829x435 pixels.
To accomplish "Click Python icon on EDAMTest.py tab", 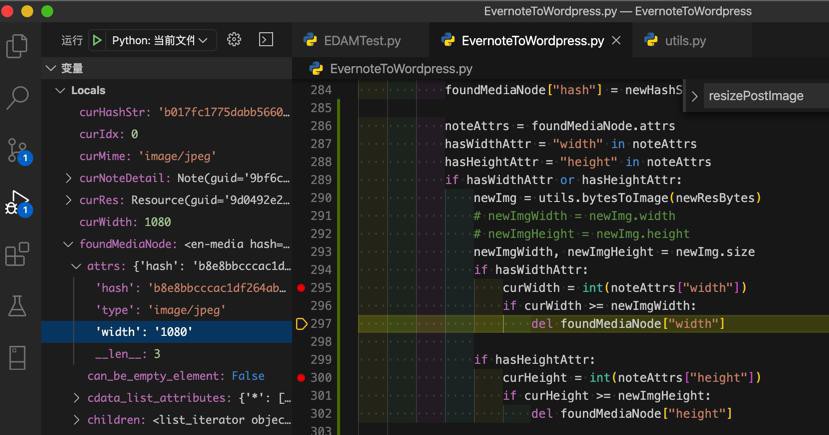I will [x=310, y=40].
